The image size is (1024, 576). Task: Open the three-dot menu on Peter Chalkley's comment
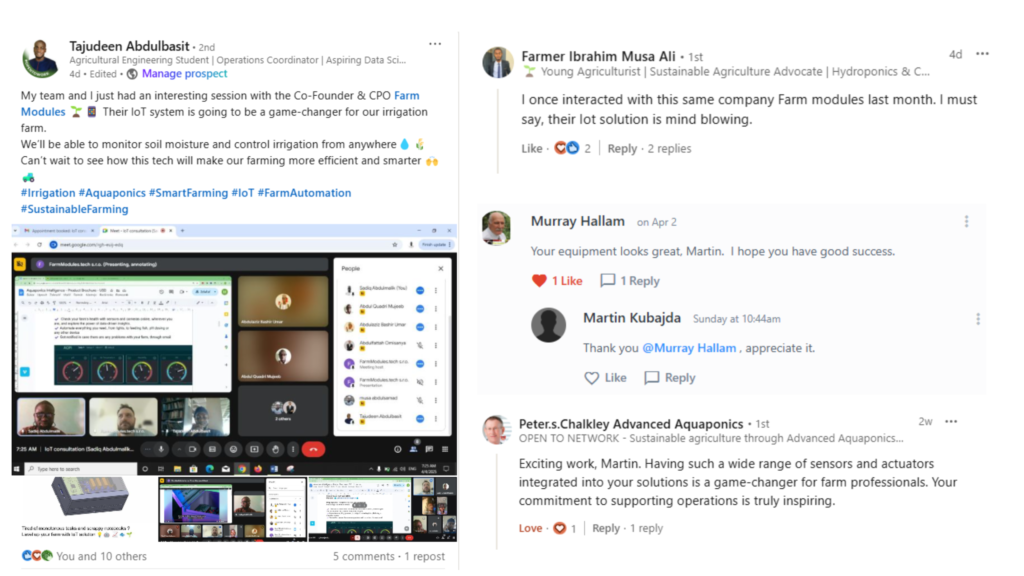point(951,422)
